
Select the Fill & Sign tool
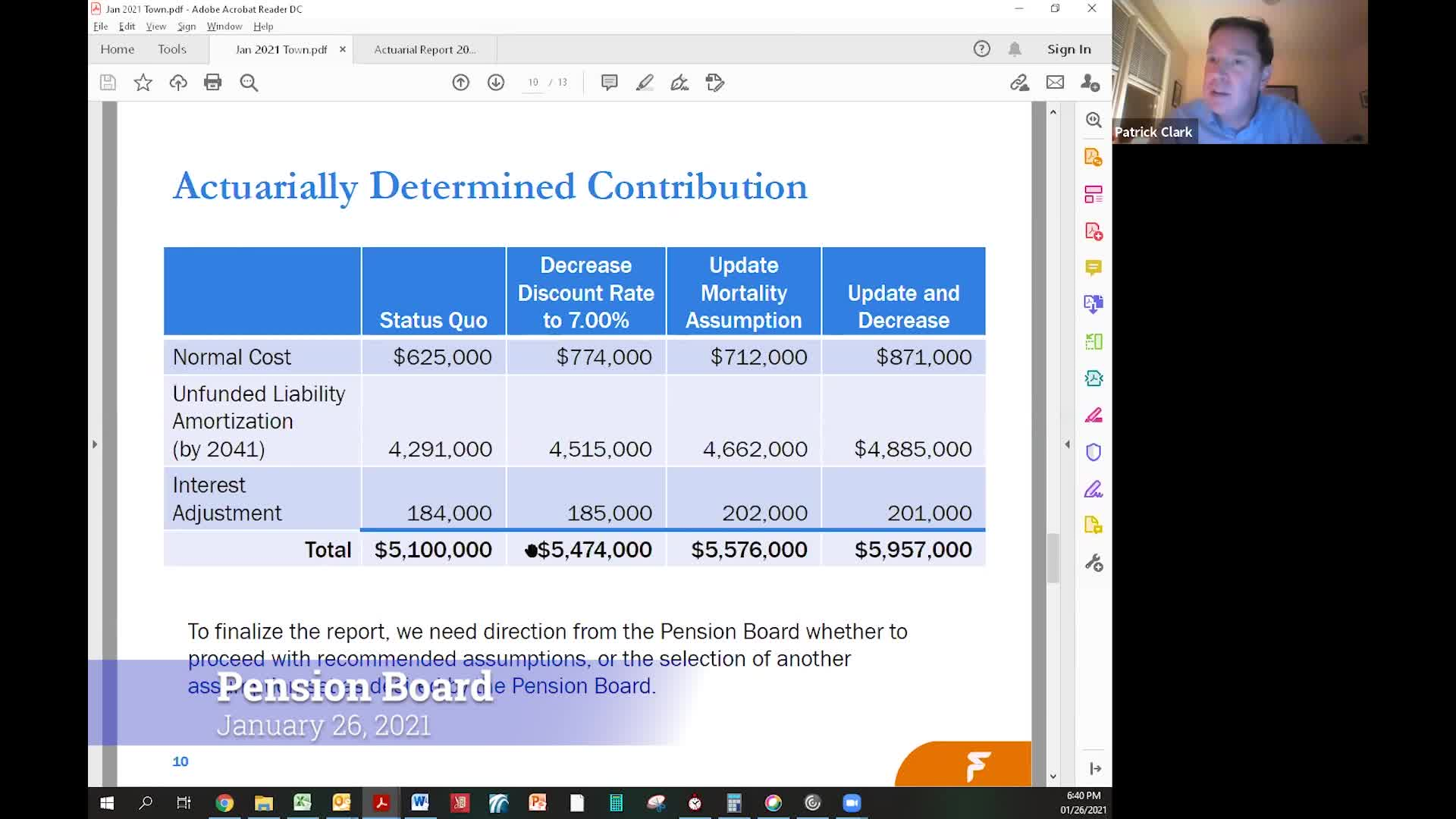click(x=1093, y=488)
